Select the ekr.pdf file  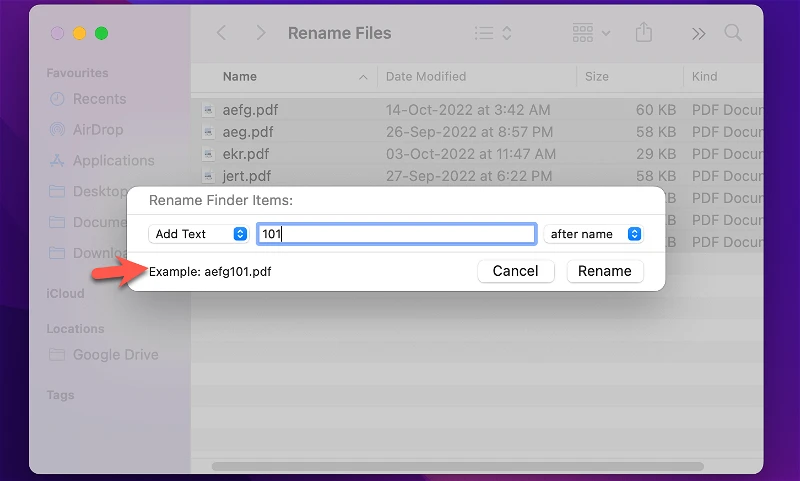(245, 154)
